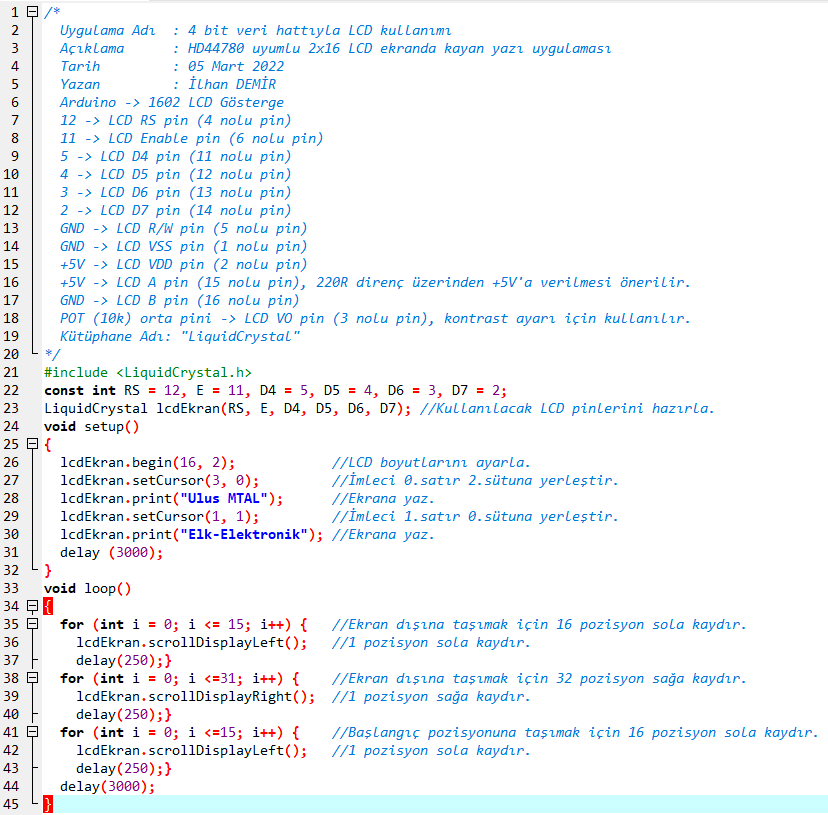Click comment '//LCD boyutlarını ayarla.'
The width and height of the screenshot is (828, 815).
(431, 463)
